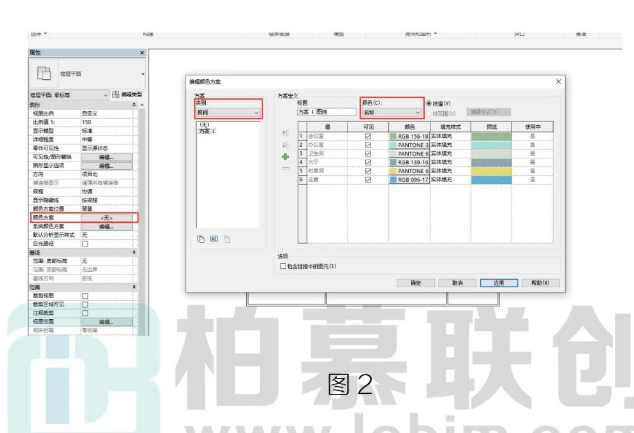Click the row 6 number header in table
Screen dimensions: 634x433
(x=302, y=180)
